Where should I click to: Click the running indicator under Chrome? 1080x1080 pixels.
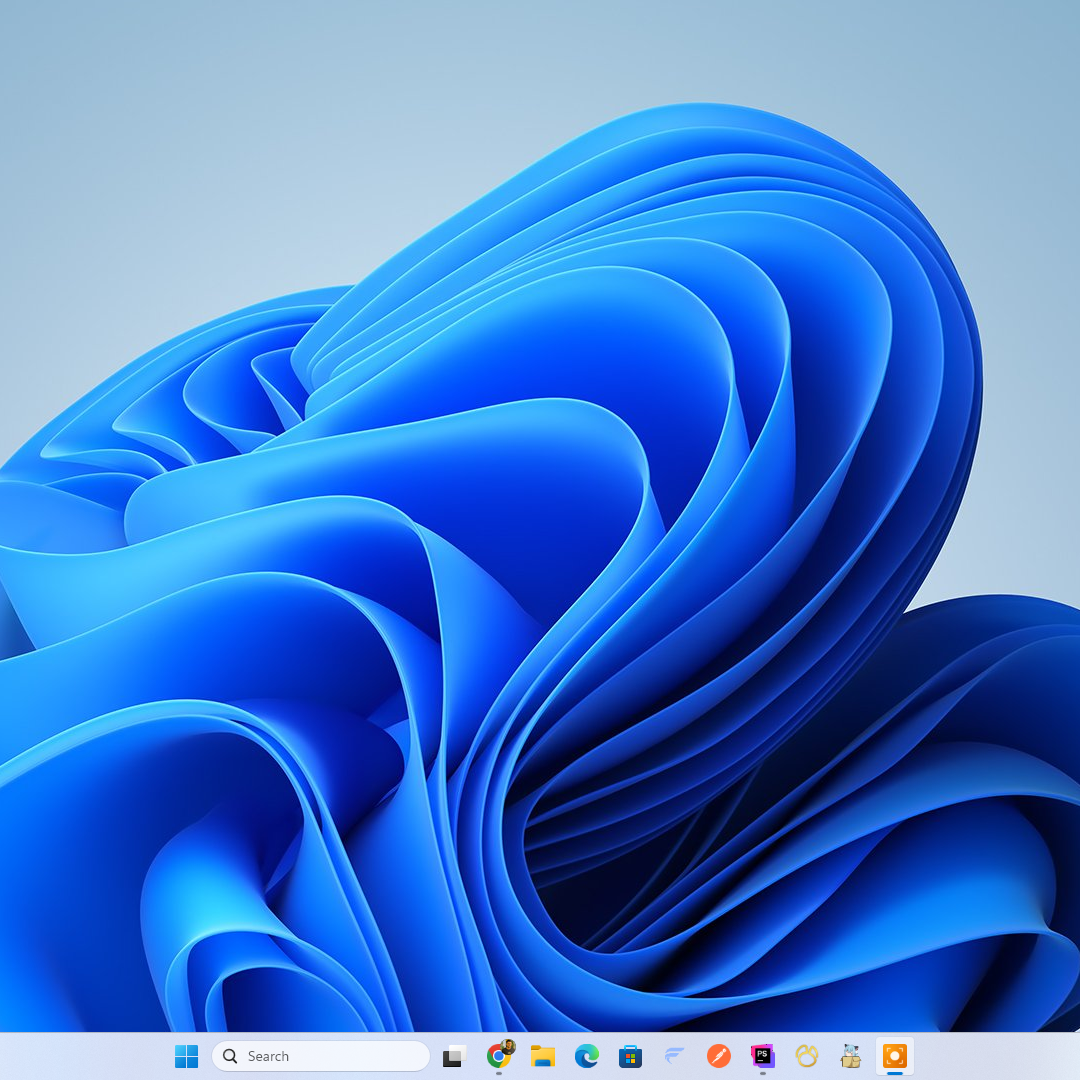(x=499, y=1074)
